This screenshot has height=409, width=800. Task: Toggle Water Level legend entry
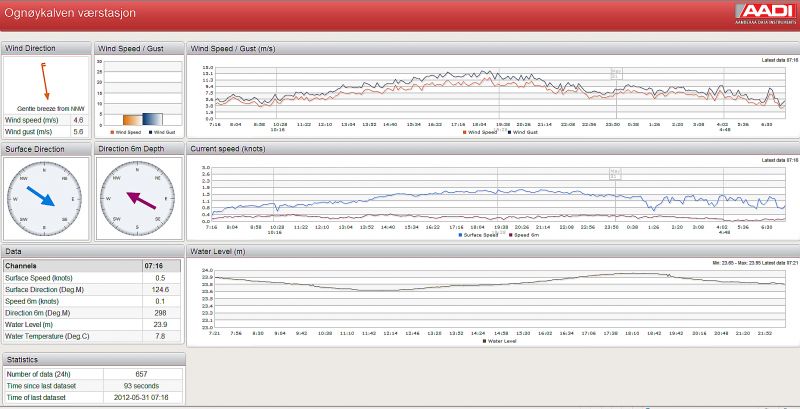(499, 341)
